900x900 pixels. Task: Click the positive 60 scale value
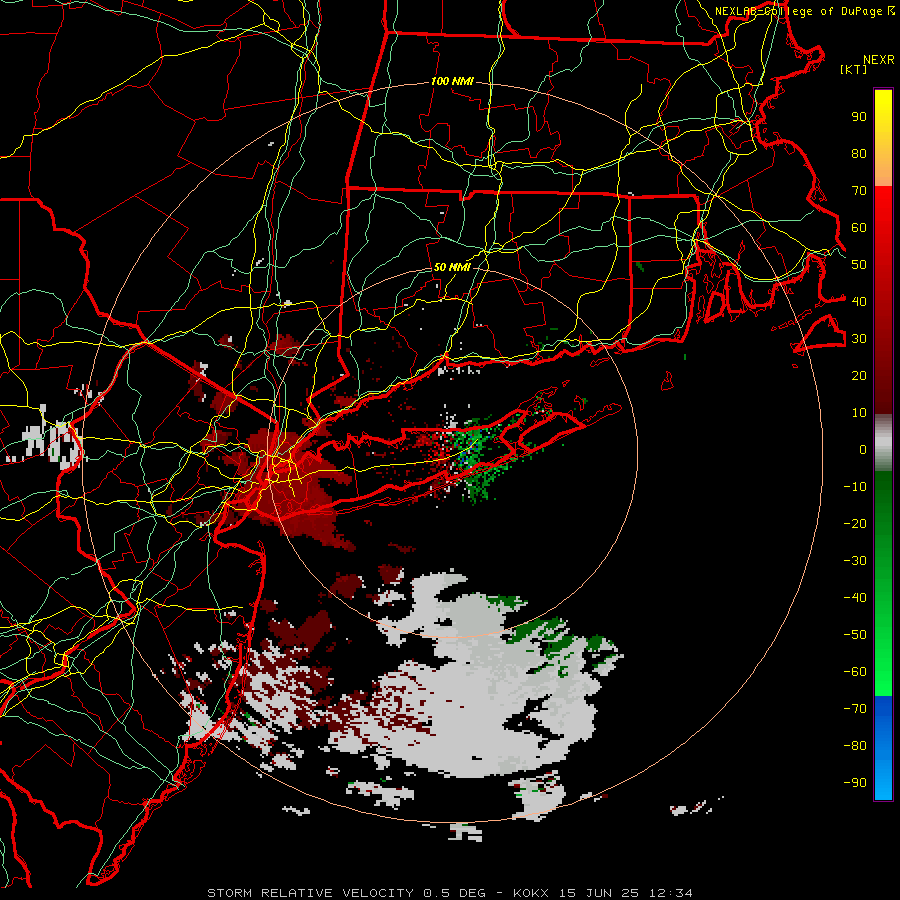click(x=859, y=228)
